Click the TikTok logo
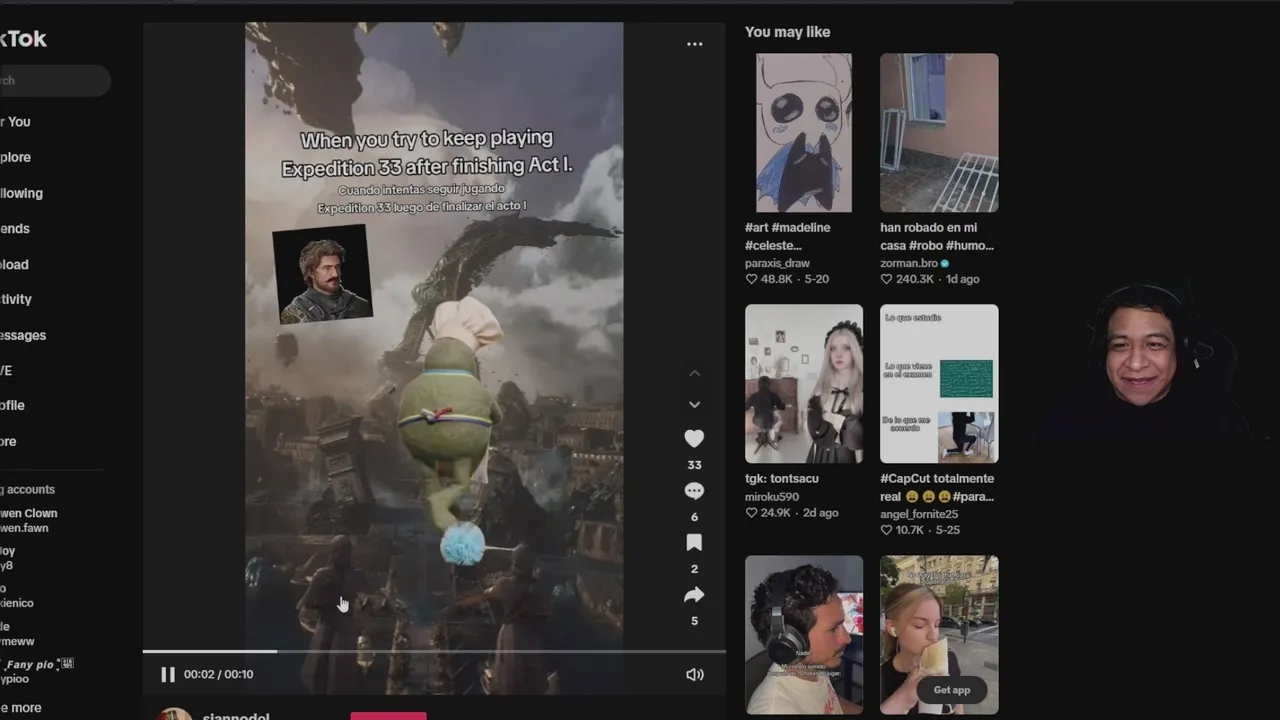1280x720 pixels. [23, 39]
